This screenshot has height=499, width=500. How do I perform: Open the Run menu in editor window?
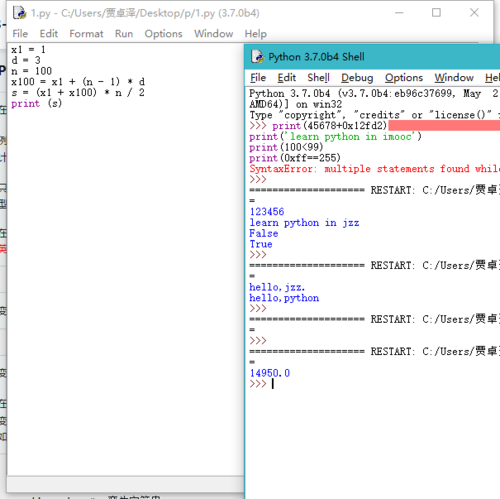[x=124, y=34]
